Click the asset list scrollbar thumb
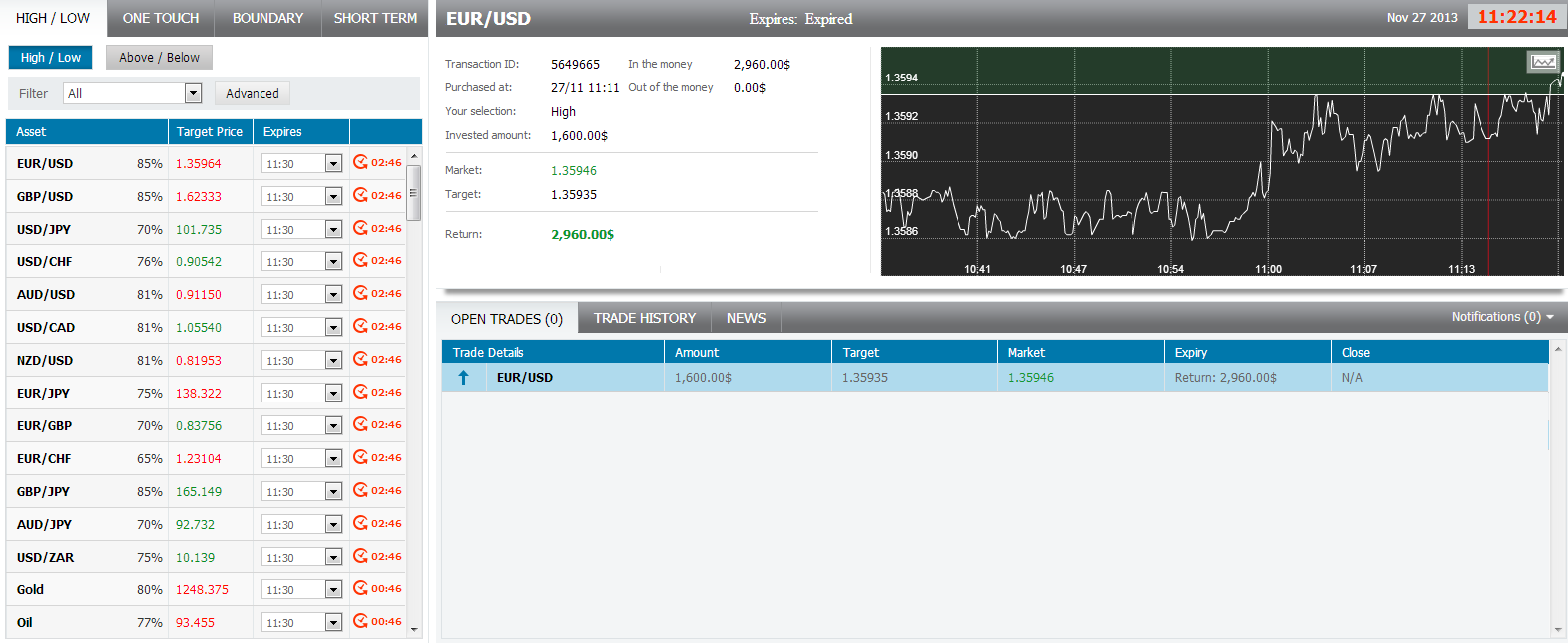 (x=414, y=192)
